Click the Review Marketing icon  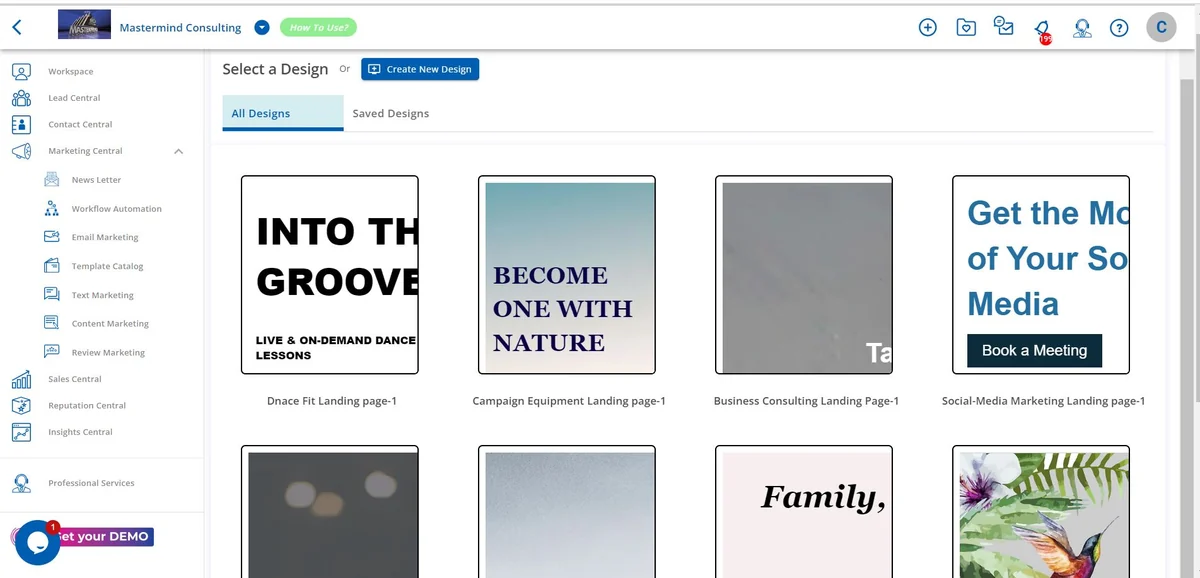(52, 352)
